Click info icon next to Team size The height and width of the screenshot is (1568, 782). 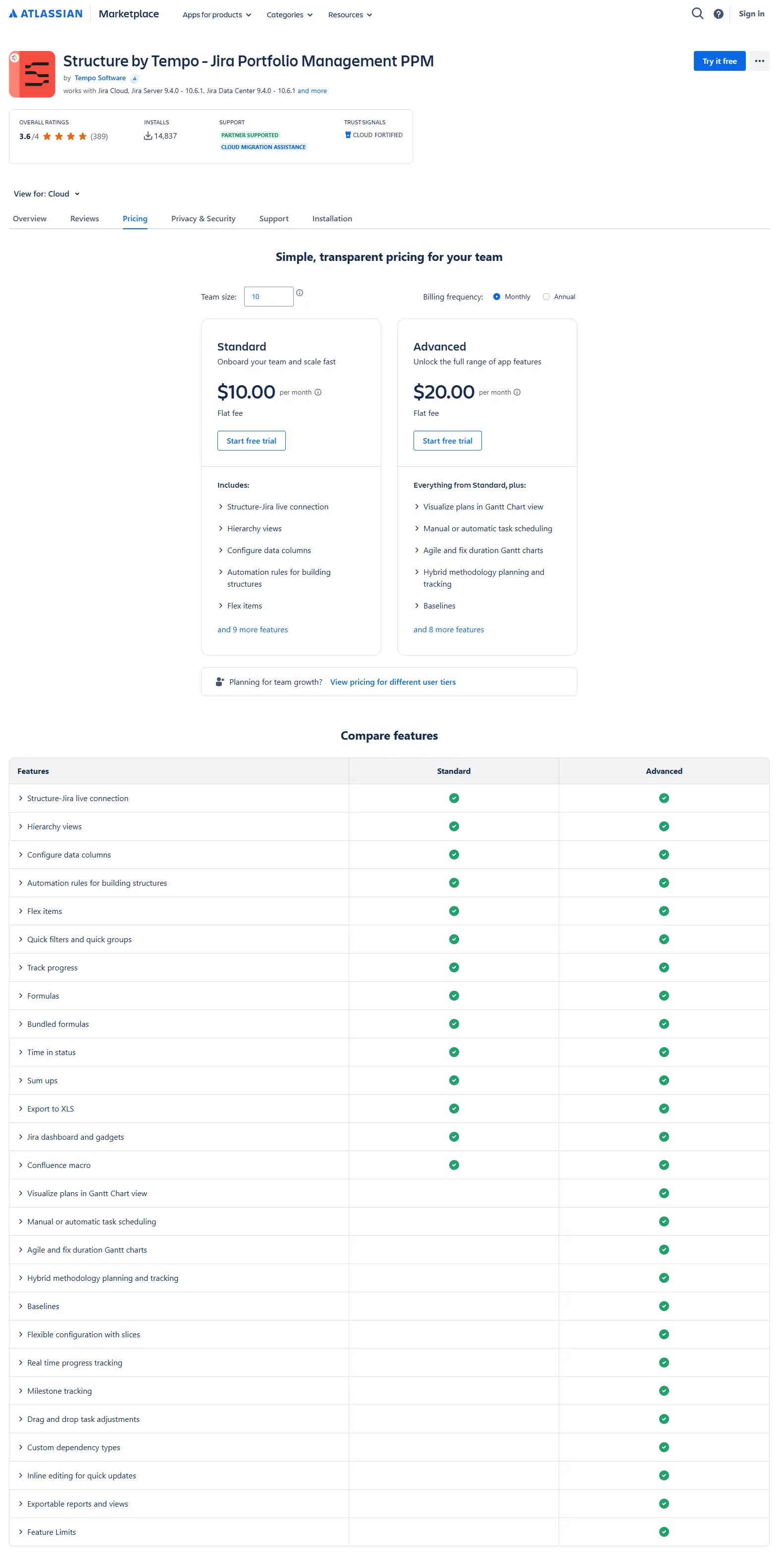pos(300,293)
